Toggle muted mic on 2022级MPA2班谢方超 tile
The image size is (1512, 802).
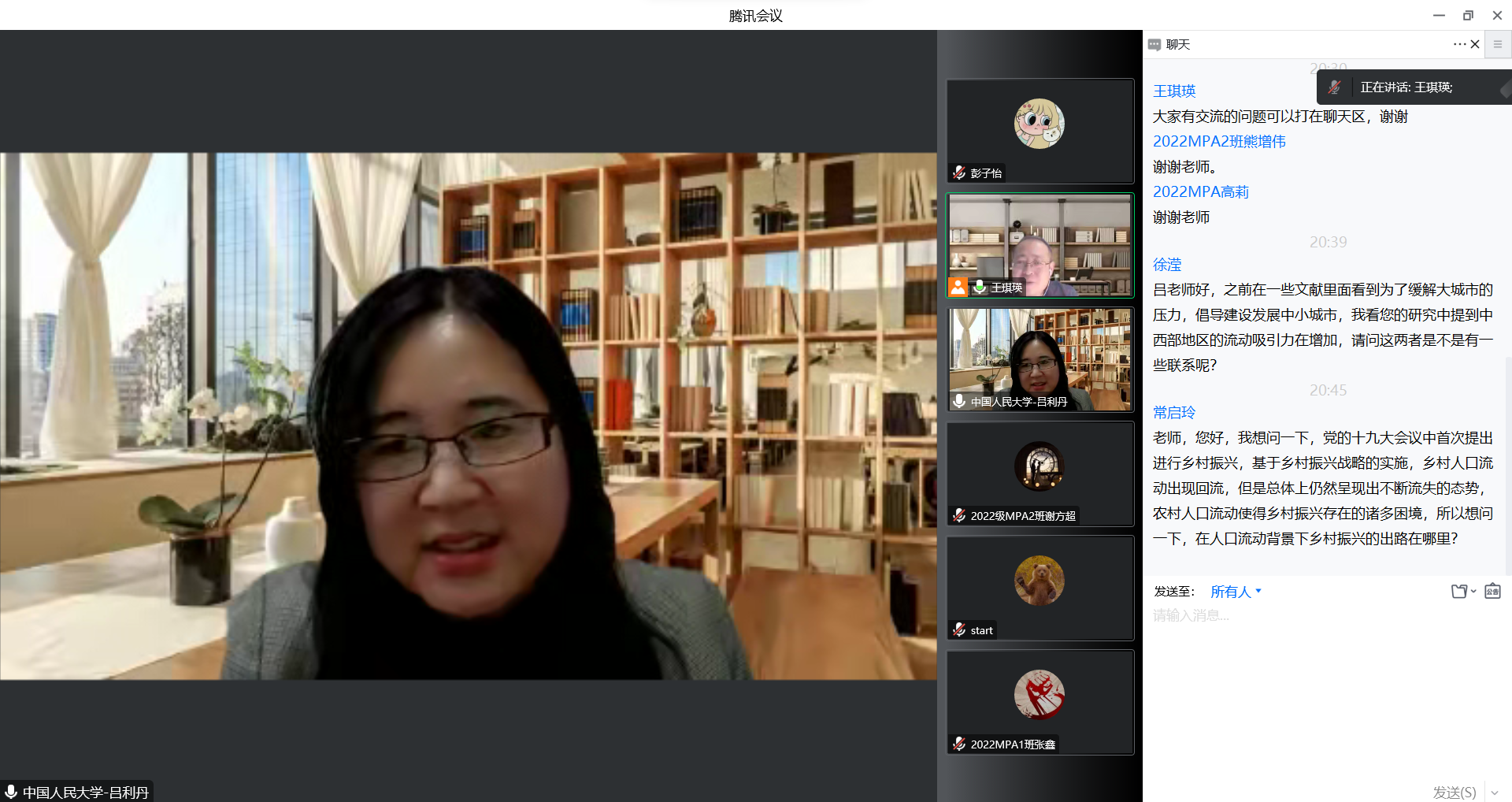pyautogui.click(x=959, y=515)
